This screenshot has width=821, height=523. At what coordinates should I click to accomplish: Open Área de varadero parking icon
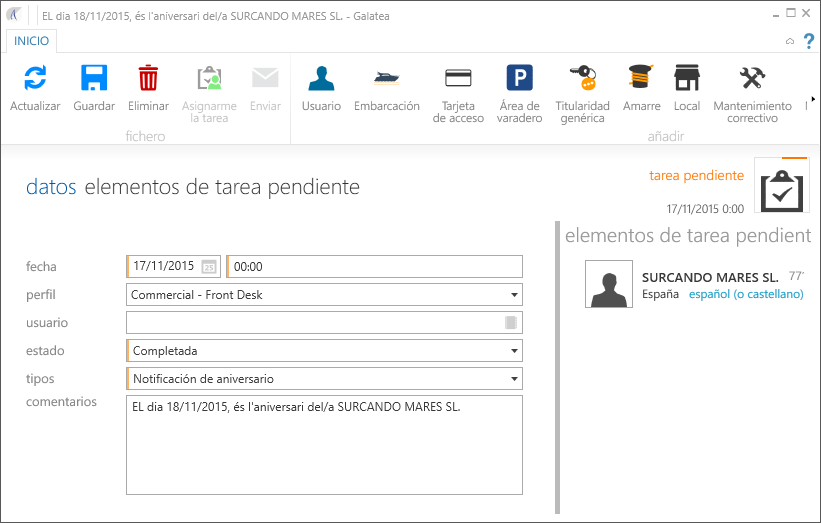point(519,79)
